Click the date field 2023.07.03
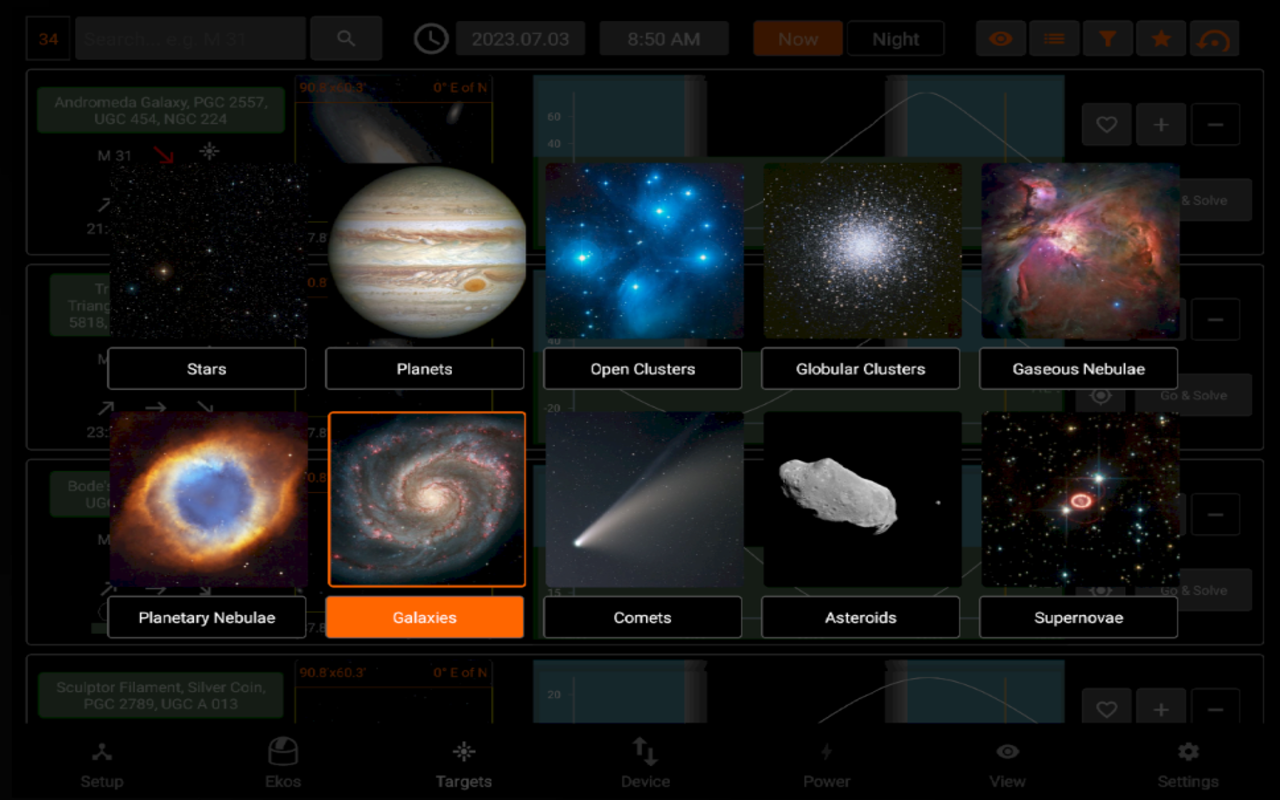 pyautogui.click(x=520, y=39)
